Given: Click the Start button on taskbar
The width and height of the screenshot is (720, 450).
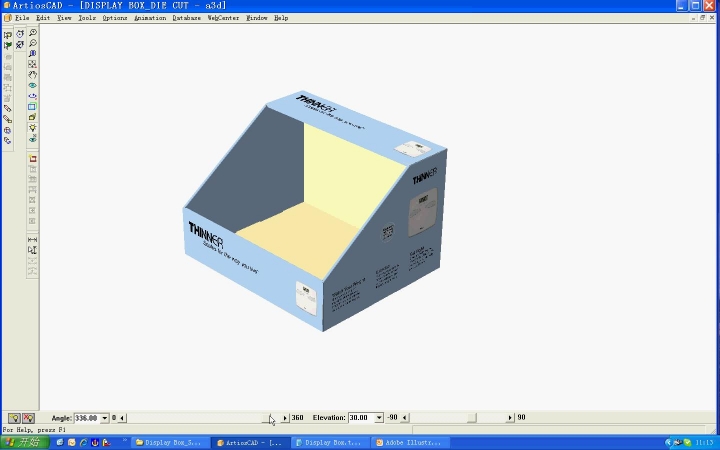Looking at the screenshot, I should [22, 442].
